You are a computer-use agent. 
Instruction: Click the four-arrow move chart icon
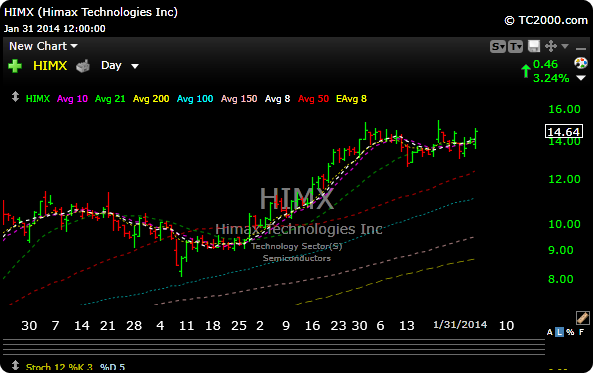[x=551, y=46]
